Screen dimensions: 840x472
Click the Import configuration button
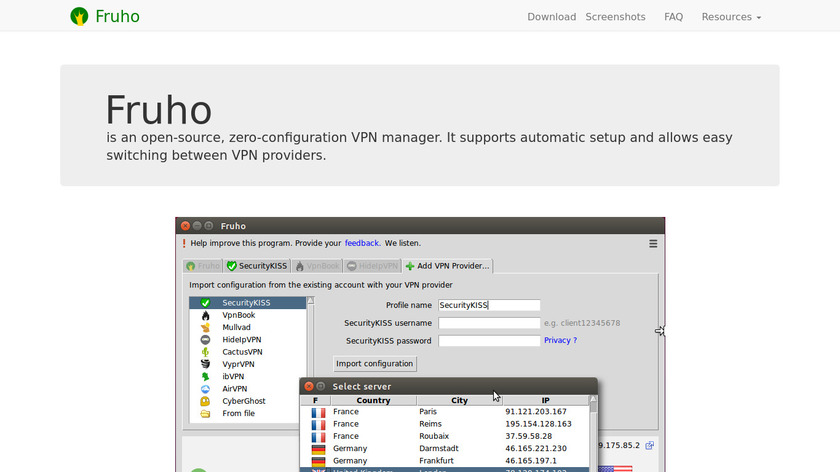click(374, 364)
